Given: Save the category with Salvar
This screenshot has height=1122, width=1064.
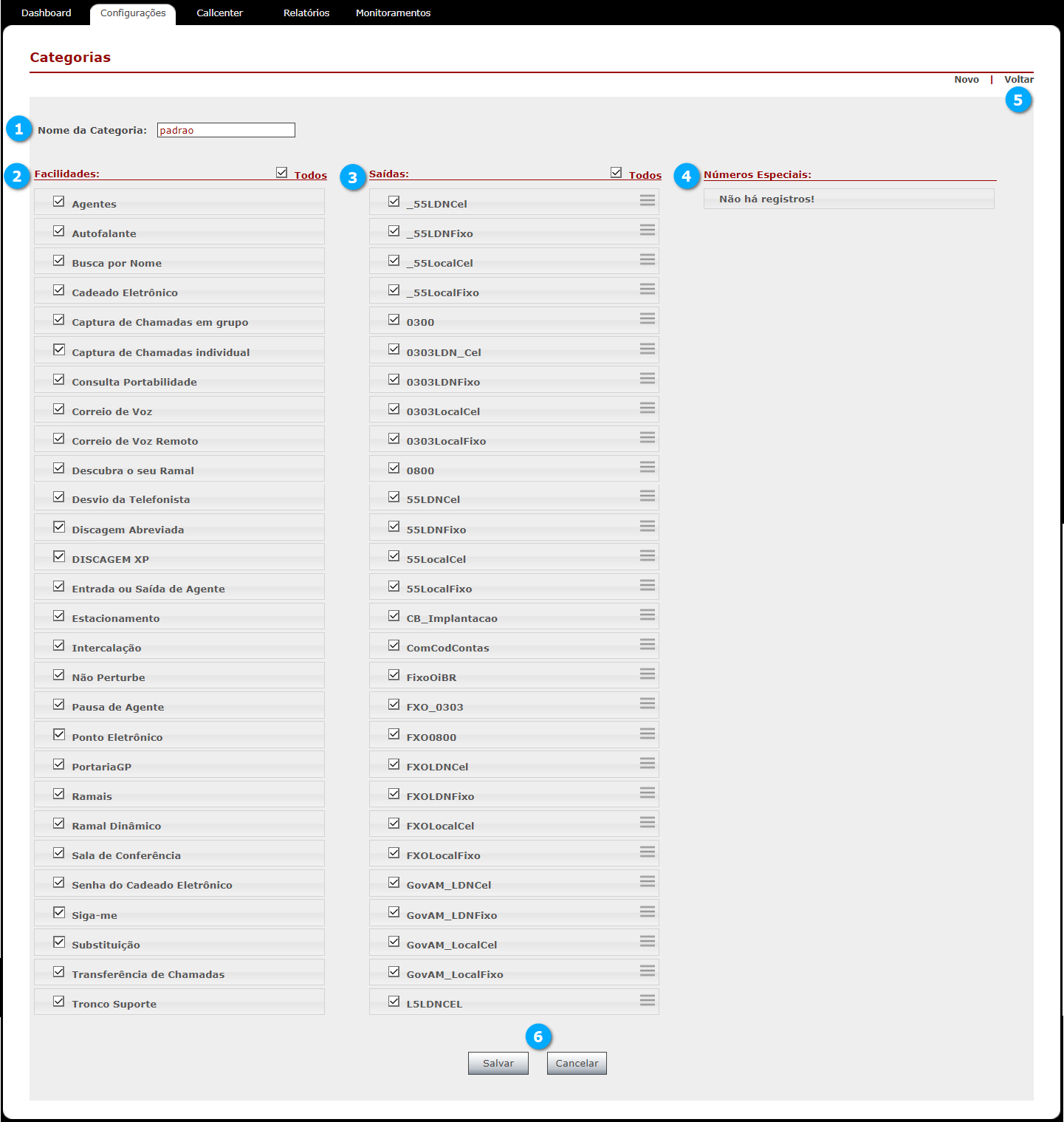Looking at the screenshot, I should (498, 1064).
